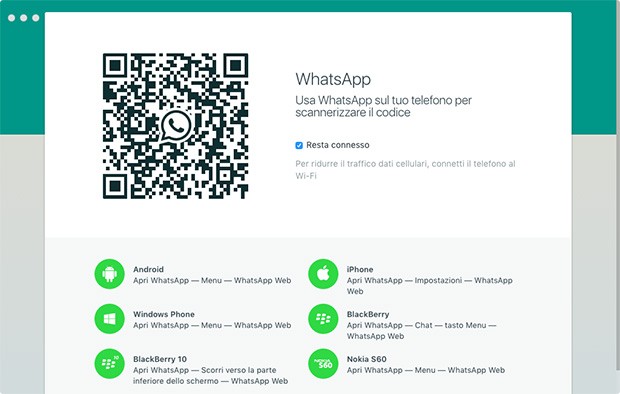Uncheck the Resta connesso checkbox
The width and height of the screenshot is (620, 394).
click(299, 145)
